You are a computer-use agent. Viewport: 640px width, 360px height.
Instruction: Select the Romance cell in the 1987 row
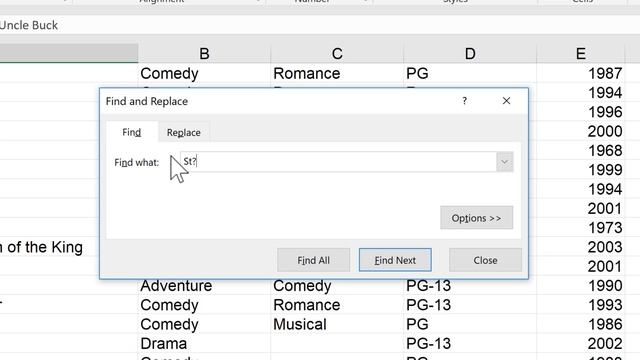[x=337, y=73]
